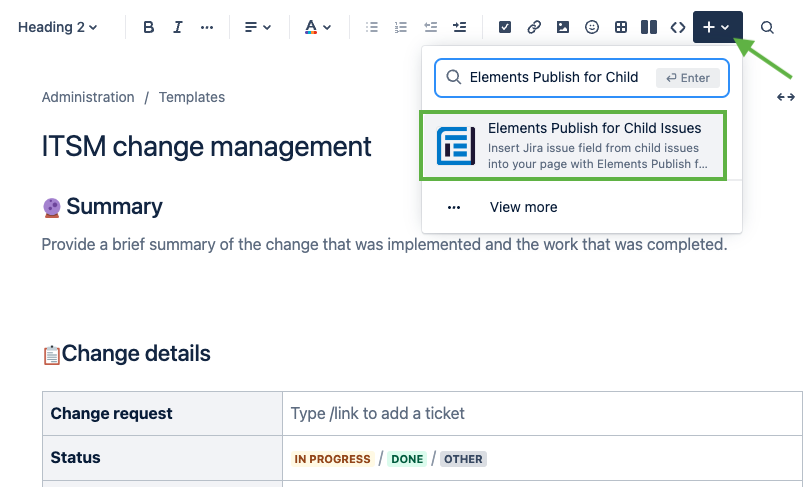The height and width of the screenshot is (487, 807).
Task: Open the Templates breadcrumb link
Action: [x=192, y=97]
